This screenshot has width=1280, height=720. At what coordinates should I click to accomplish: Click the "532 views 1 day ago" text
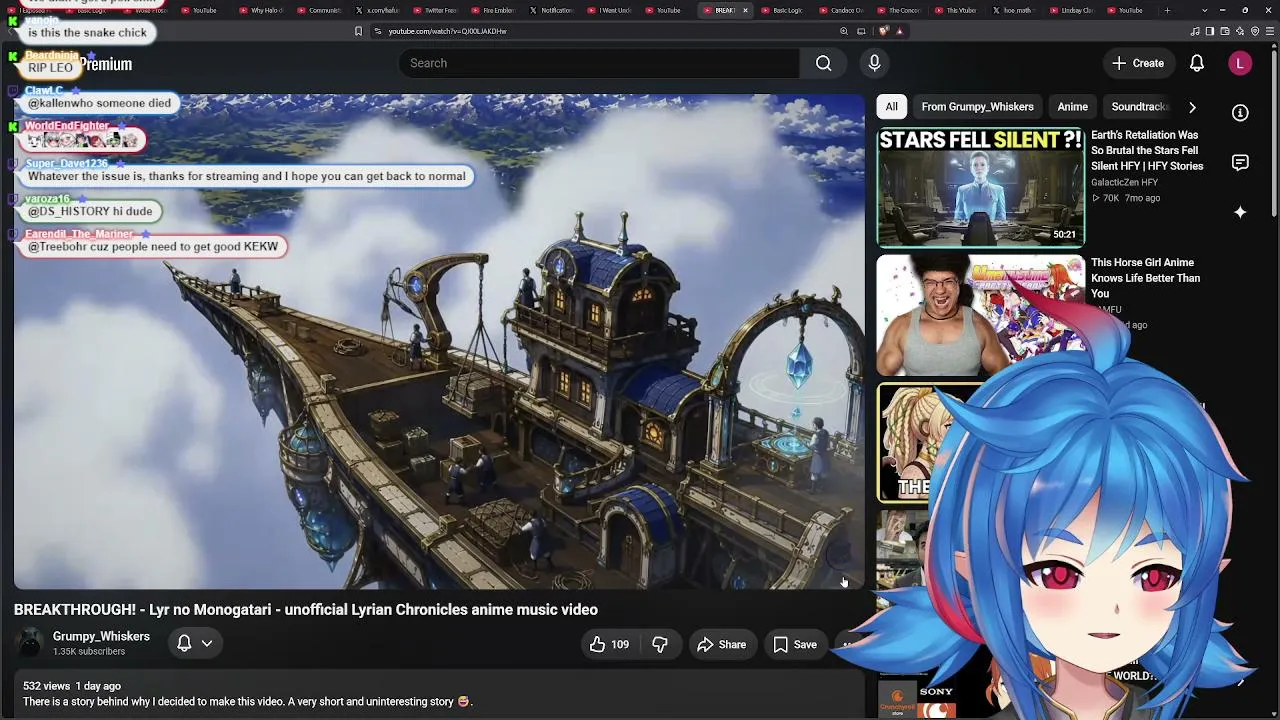[72, 686]
